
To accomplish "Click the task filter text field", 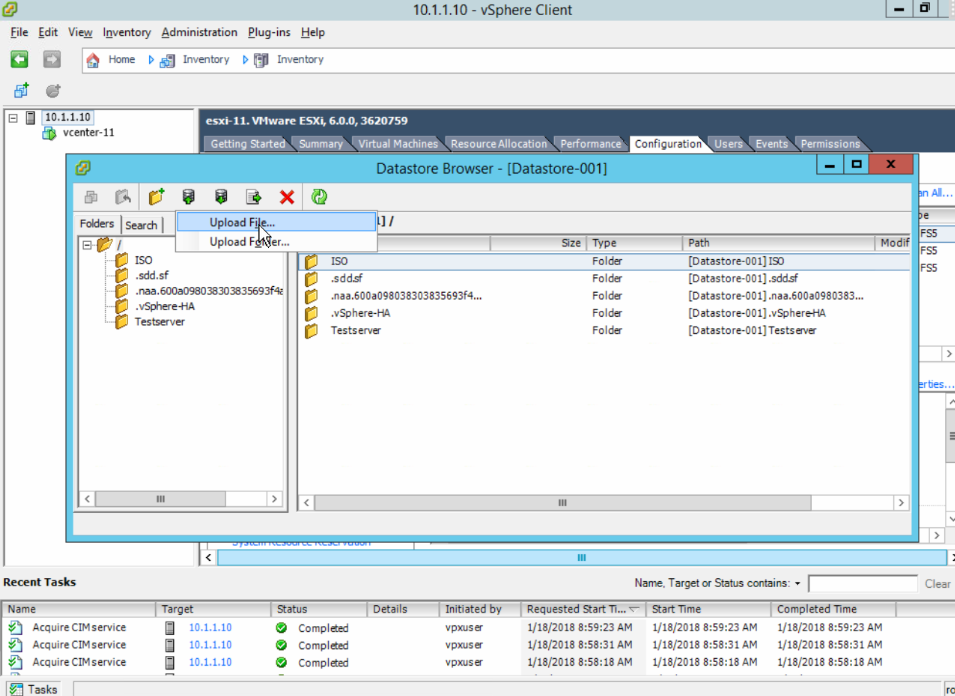I will point(862,583).
